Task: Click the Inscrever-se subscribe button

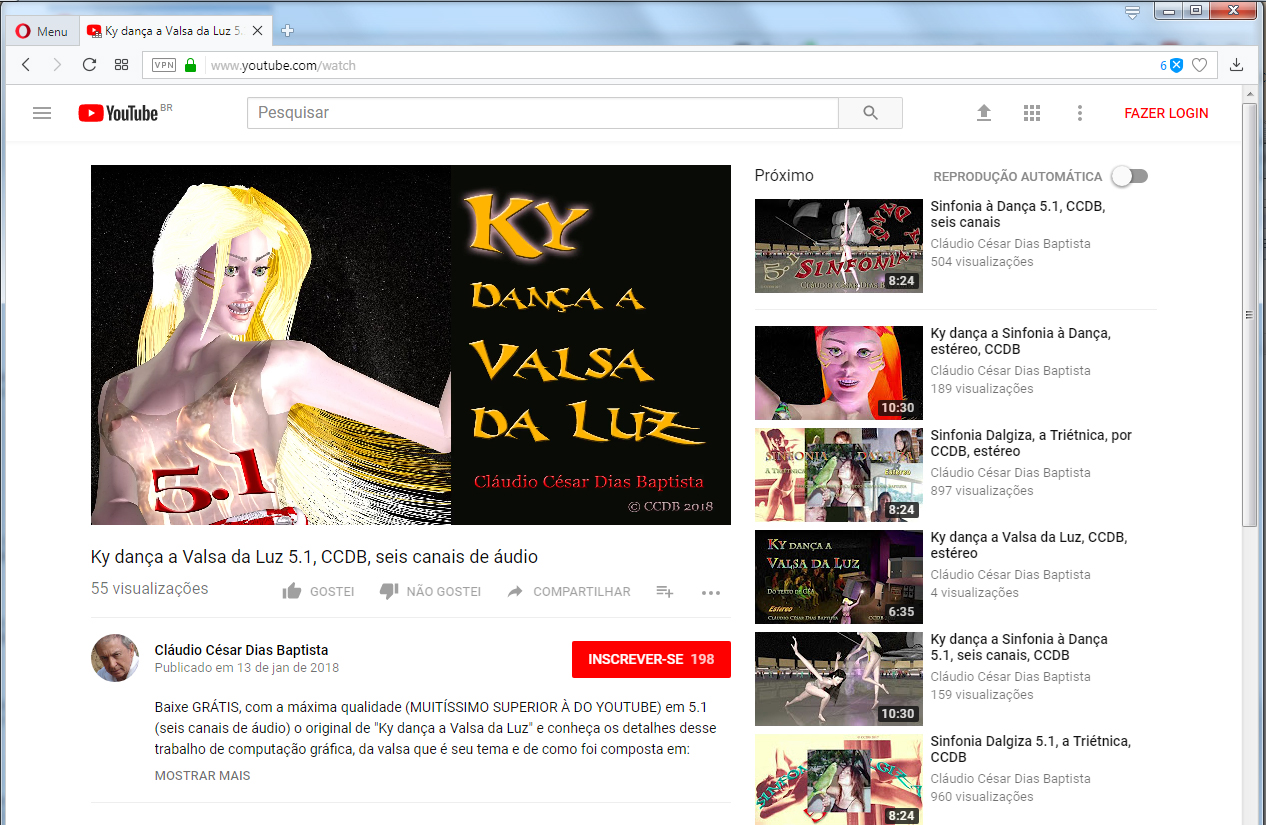Action: coord(651,659)
